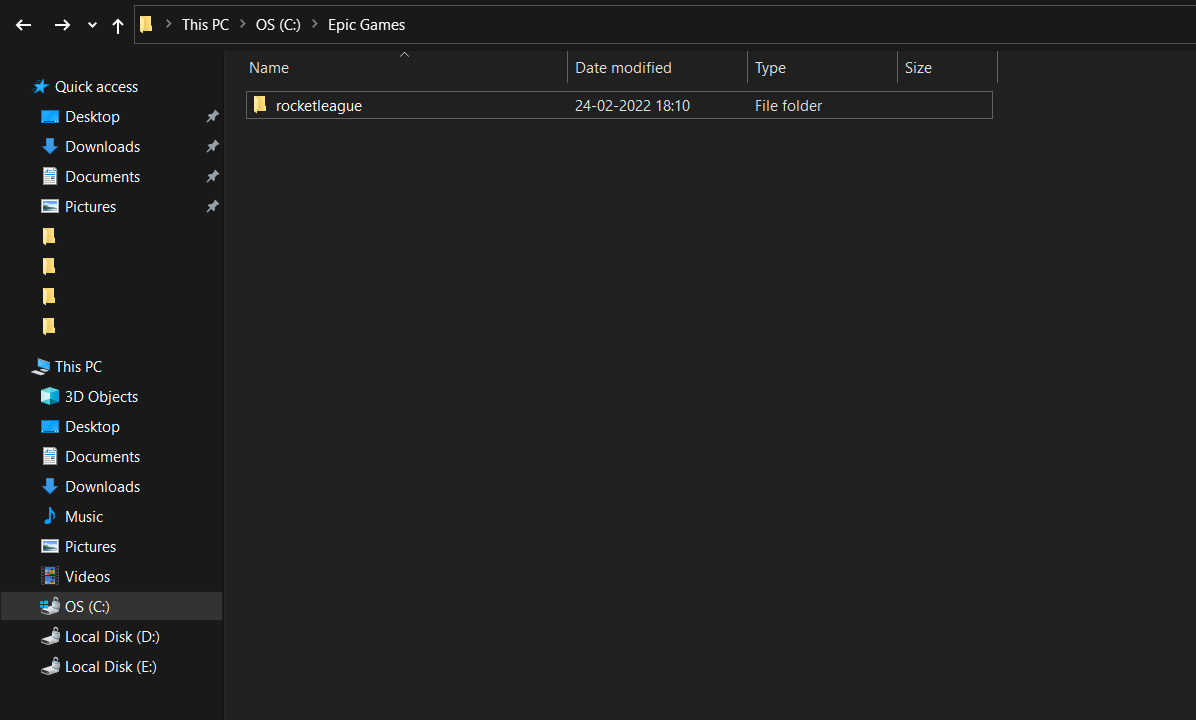The width and height of the screenshot is (1196, 720).
Task: Click the pin icon next to Desktop
Action: pos(212,116)
